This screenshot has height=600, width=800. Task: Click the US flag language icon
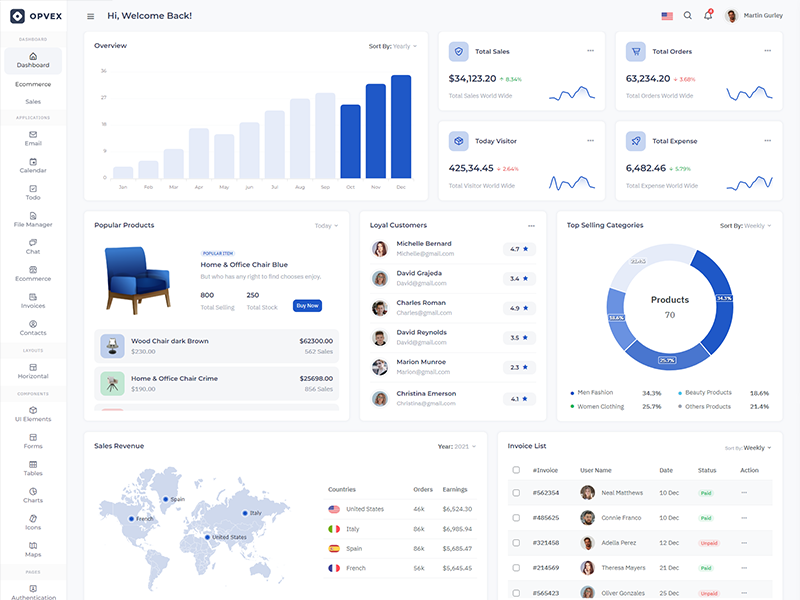coord(667,16)
